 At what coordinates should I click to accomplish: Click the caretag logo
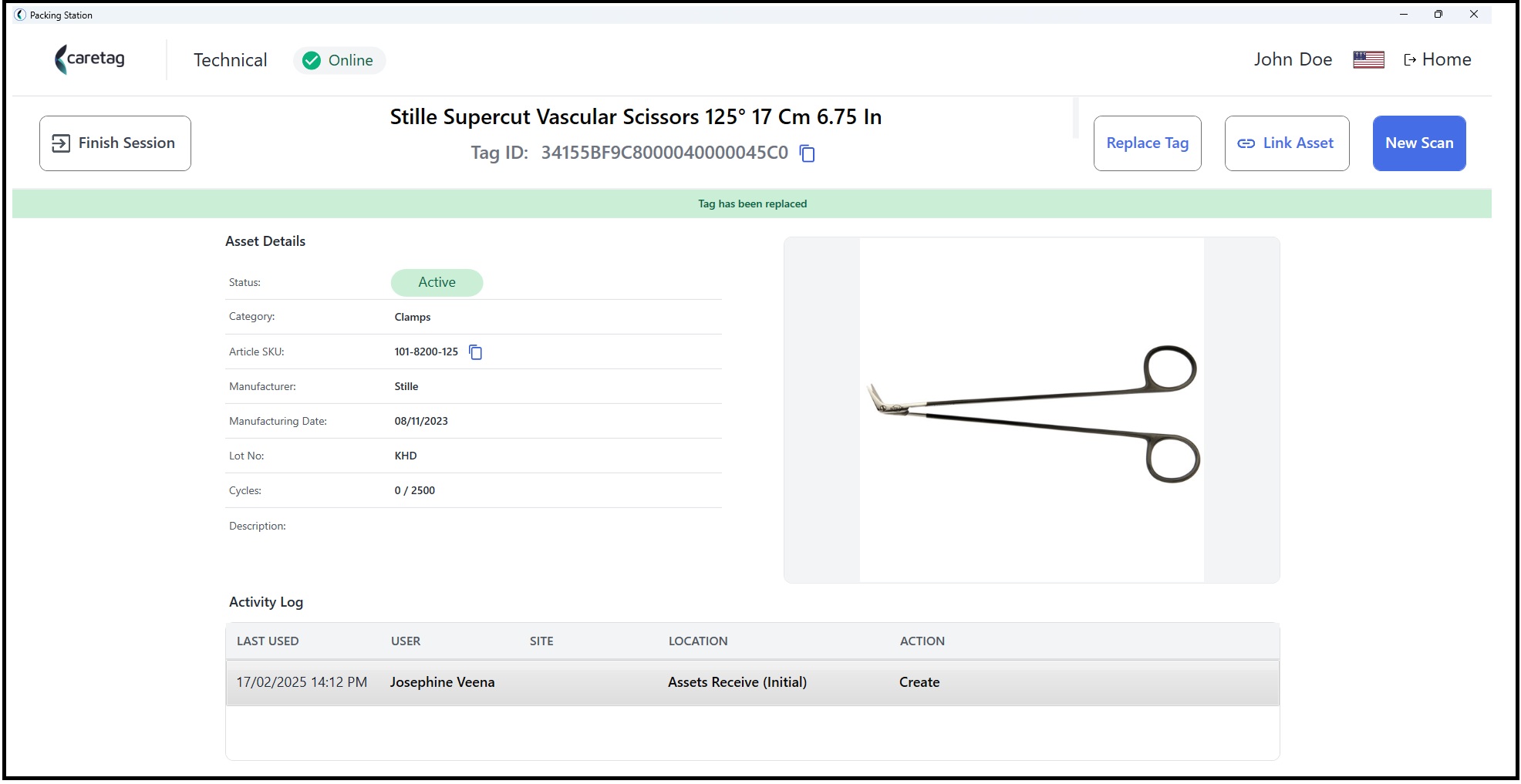coord(89,59)
